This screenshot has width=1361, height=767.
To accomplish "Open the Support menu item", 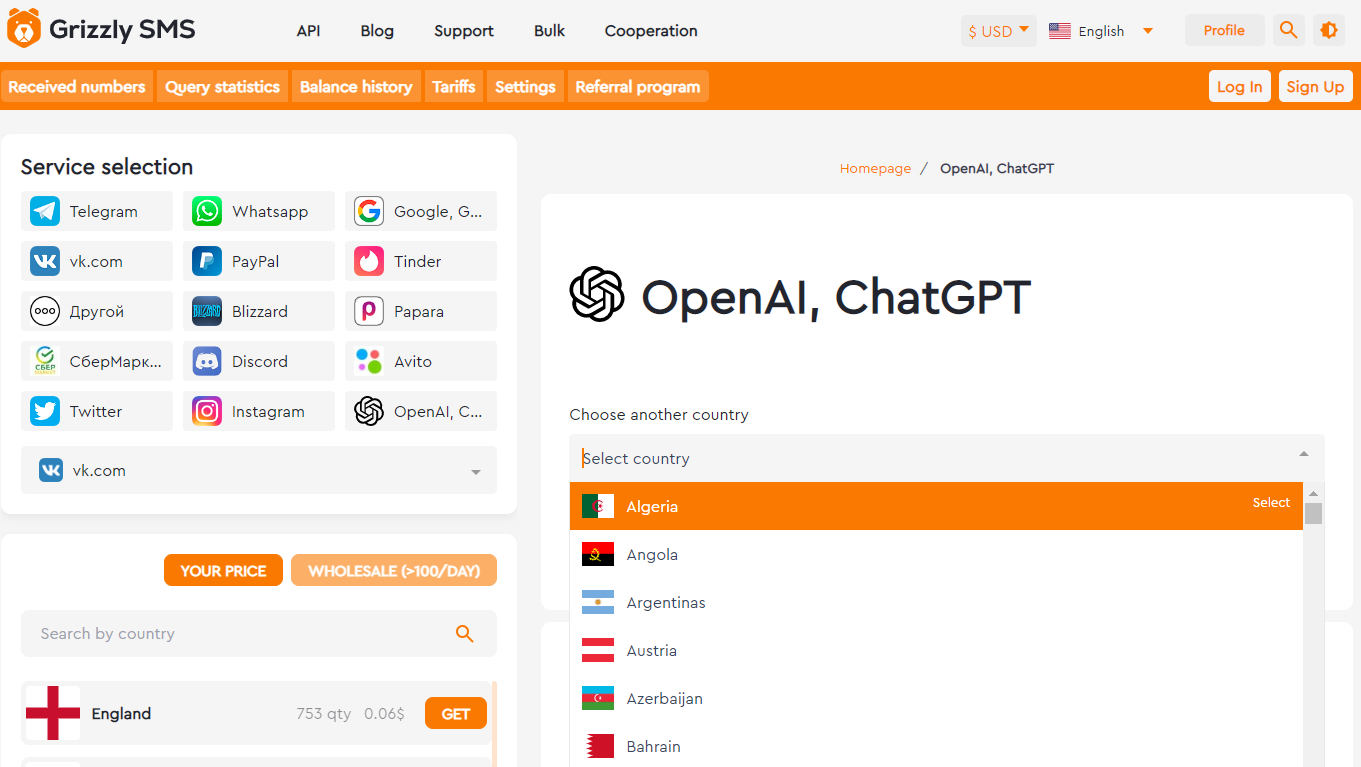I will pyautogui.click(x=464, y=31).
